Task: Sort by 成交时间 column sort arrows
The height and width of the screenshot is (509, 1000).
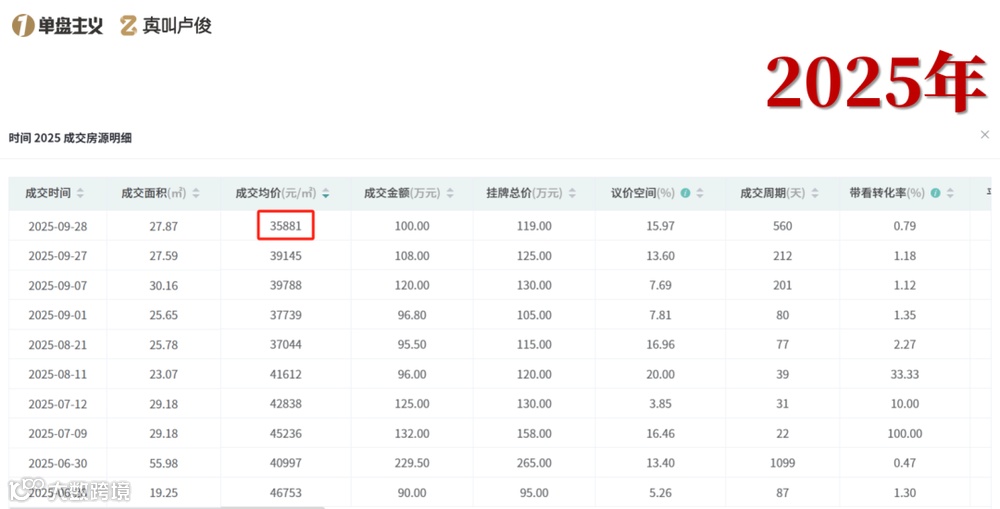Action: [80, 193]
